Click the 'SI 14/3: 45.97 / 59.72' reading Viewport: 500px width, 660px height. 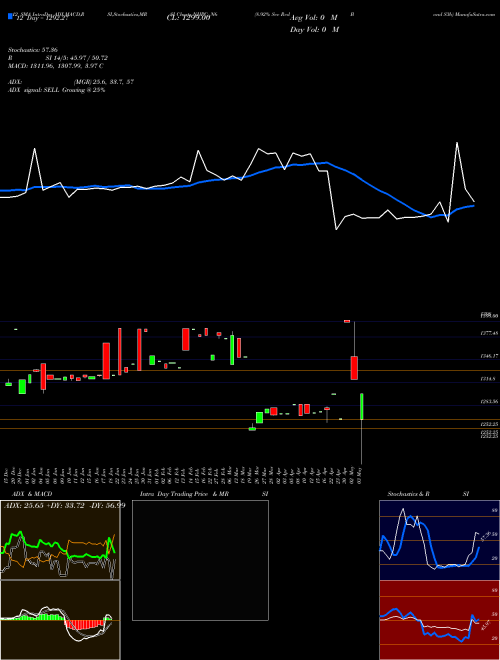77,58
